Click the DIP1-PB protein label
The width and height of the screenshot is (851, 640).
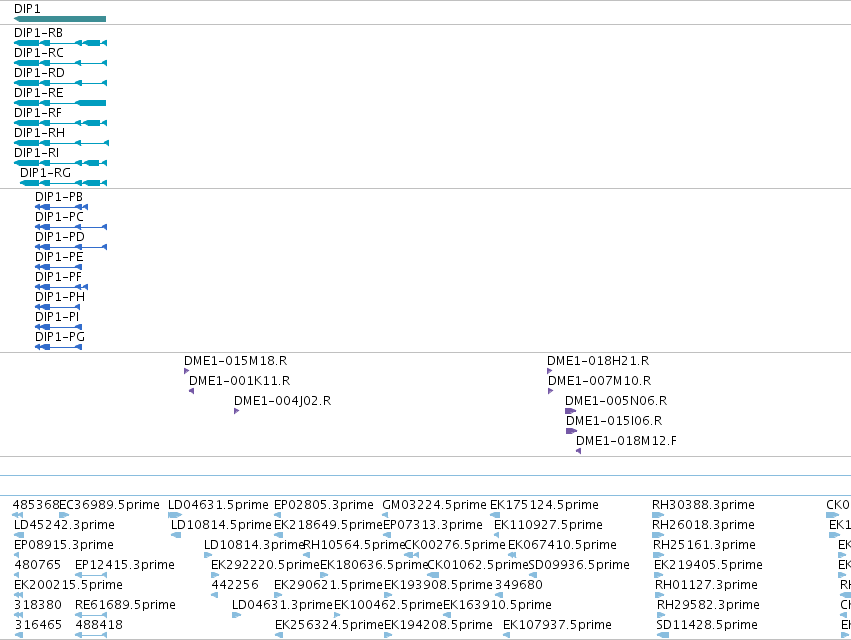tap(59, 197)
